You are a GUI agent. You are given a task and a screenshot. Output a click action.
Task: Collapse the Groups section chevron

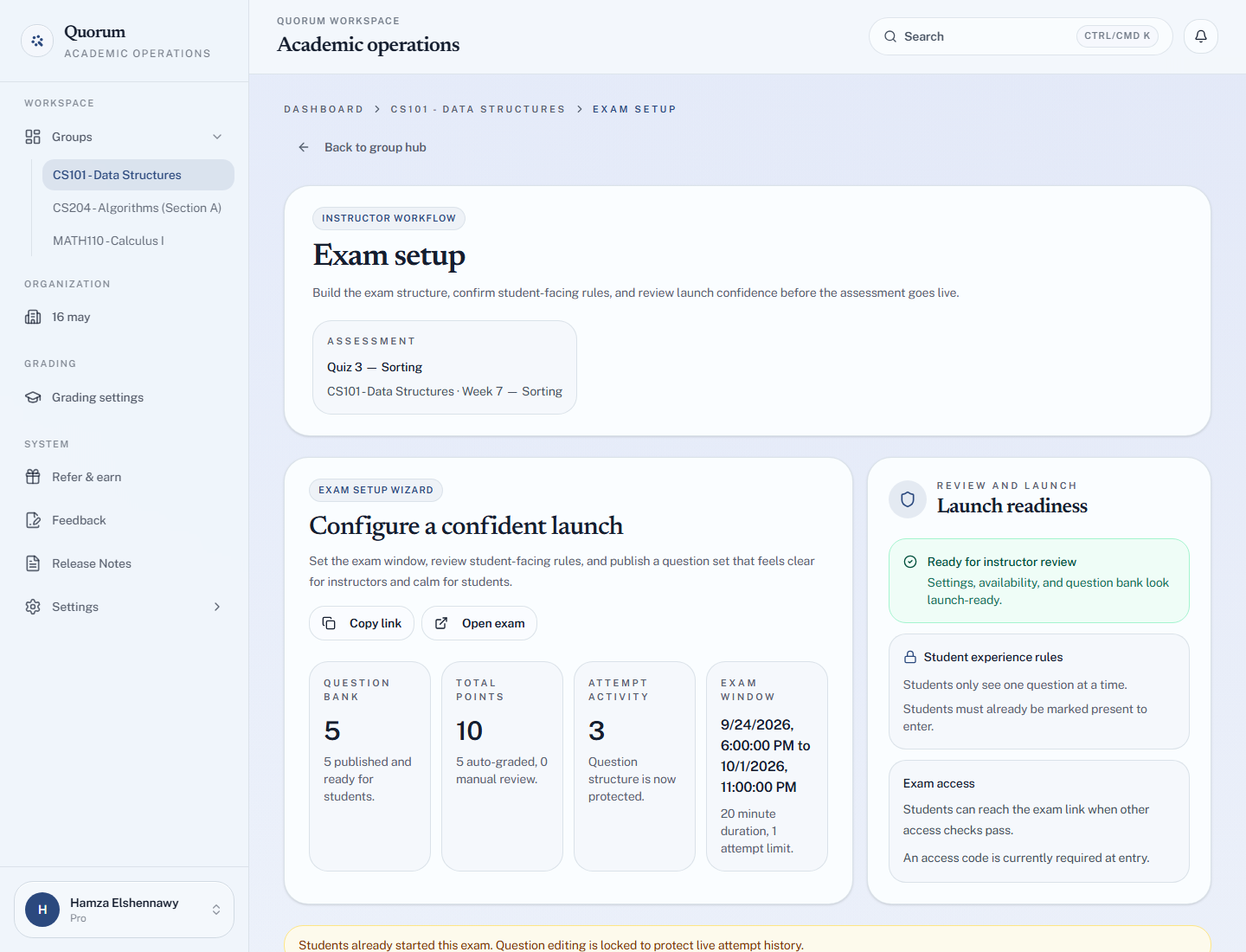217,137
